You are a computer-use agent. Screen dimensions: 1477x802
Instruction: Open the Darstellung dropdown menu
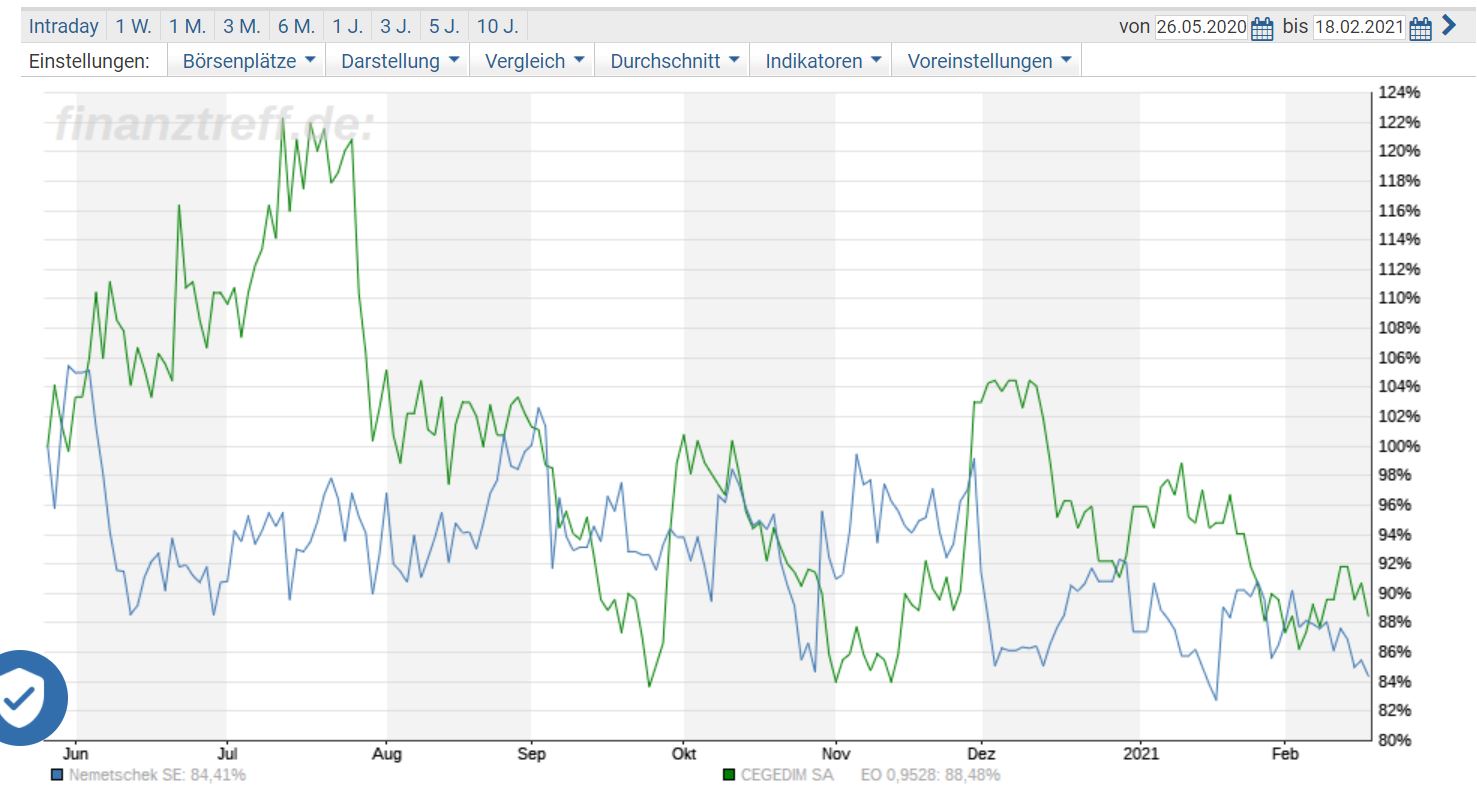pyautogui.click(x=400, y=61)
